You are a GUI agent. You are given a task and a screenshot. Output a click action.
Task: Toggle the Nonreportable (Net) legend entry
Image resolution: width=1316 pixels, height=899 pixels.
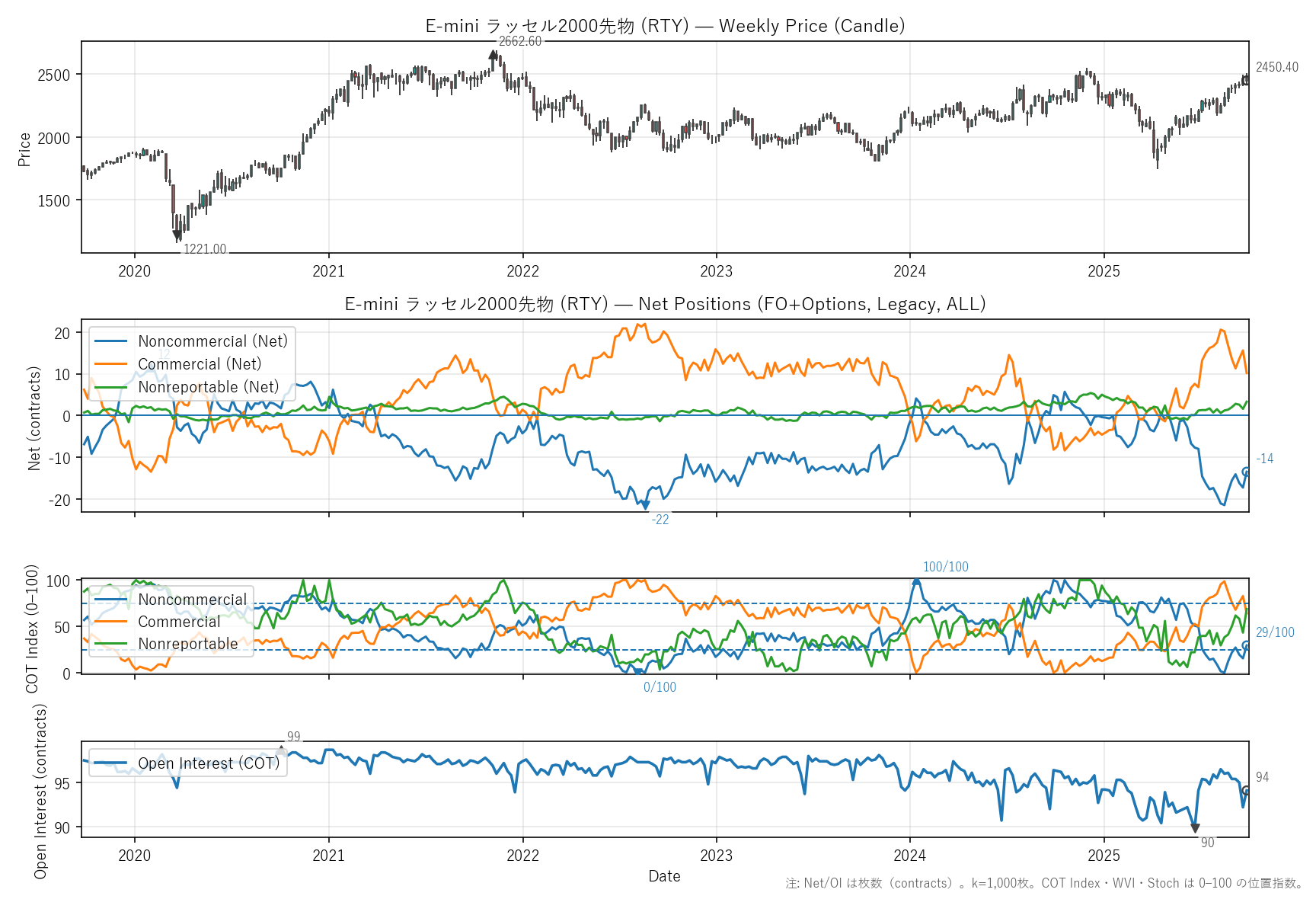coord(208,387)
